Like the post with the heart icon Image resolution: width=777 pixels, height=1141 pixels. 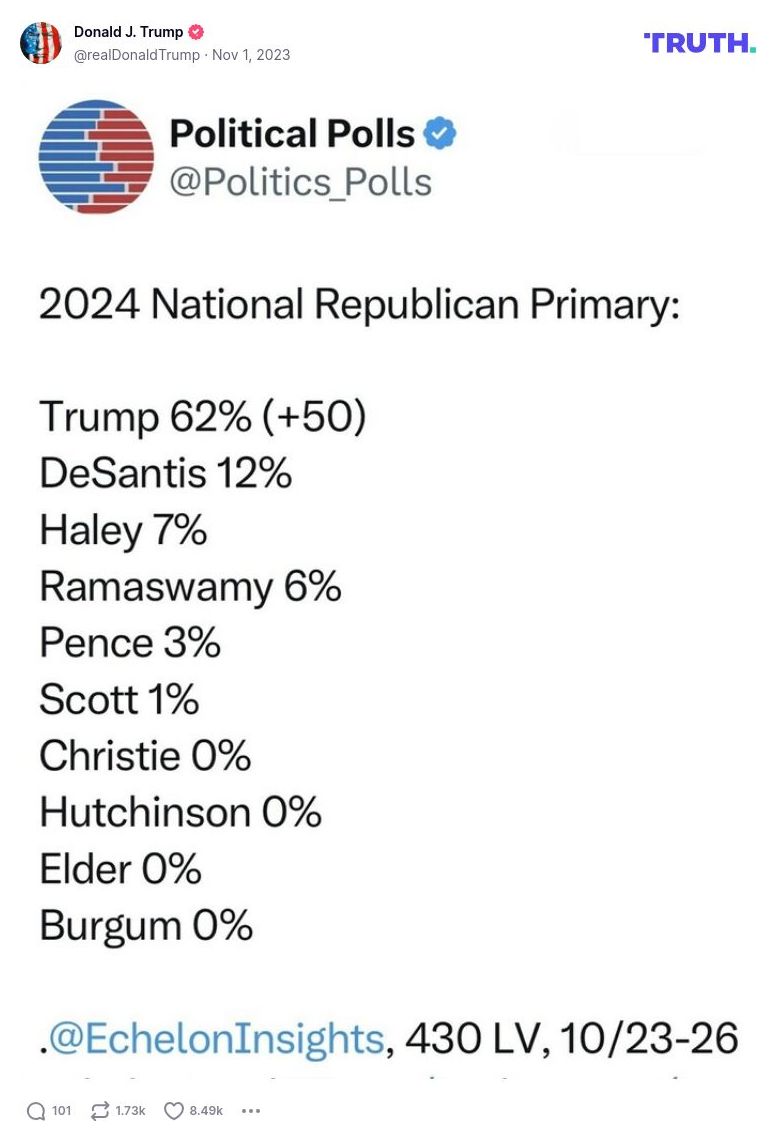174,1111
